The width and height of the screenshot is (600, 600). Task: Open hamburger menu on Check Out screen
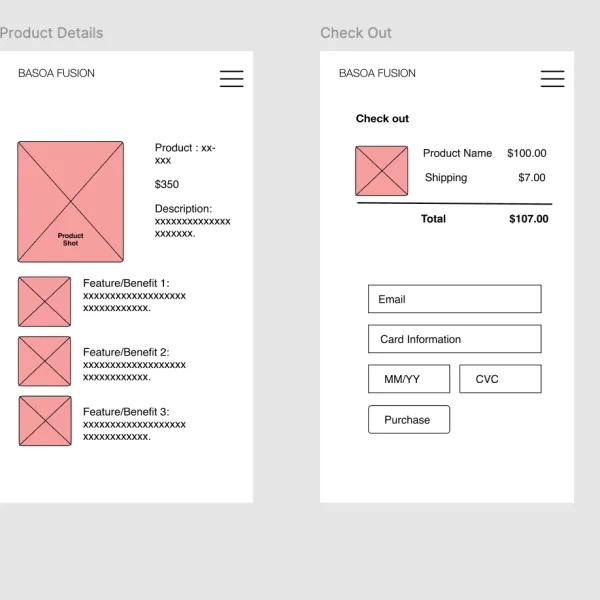point(552,79)
